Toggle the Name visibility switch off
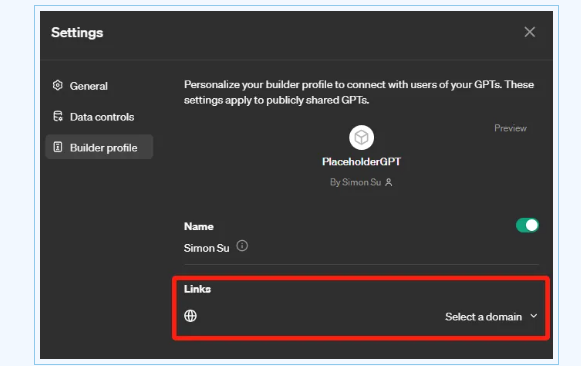The image size is (581, 366). pos(527,225)
